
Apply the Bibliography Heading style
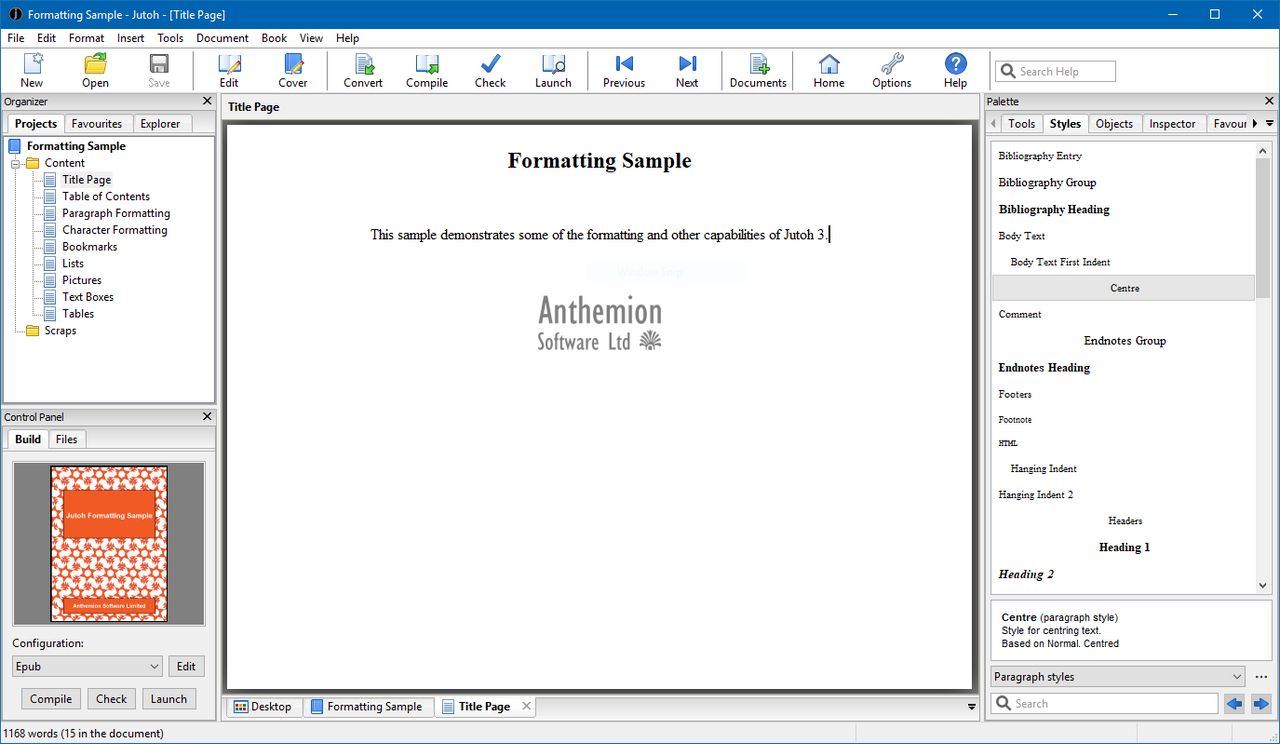(1124, 210)
